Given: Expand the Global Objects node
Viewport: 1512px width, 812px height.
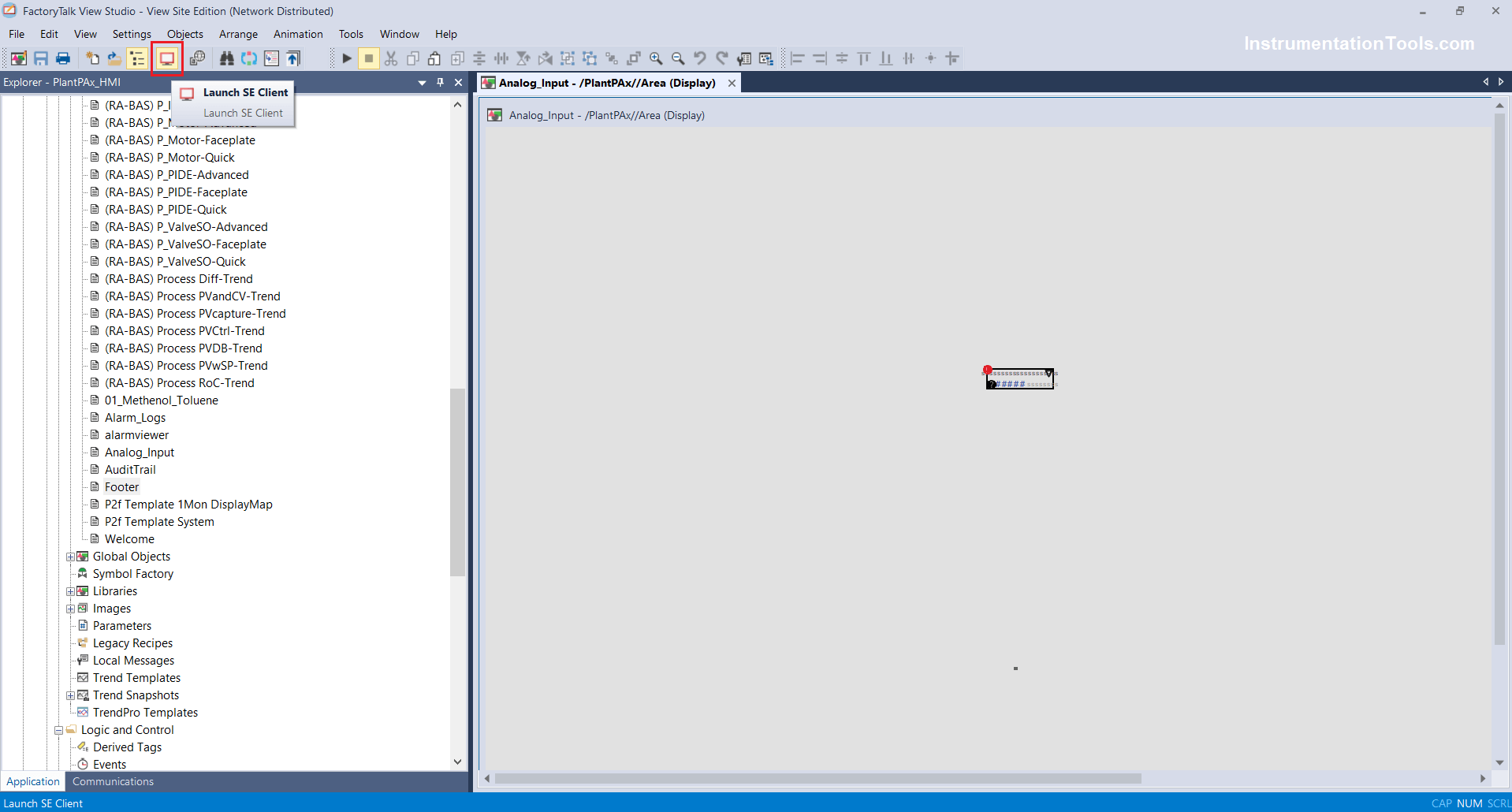Looking at the screenshot, I should point(70,557).
